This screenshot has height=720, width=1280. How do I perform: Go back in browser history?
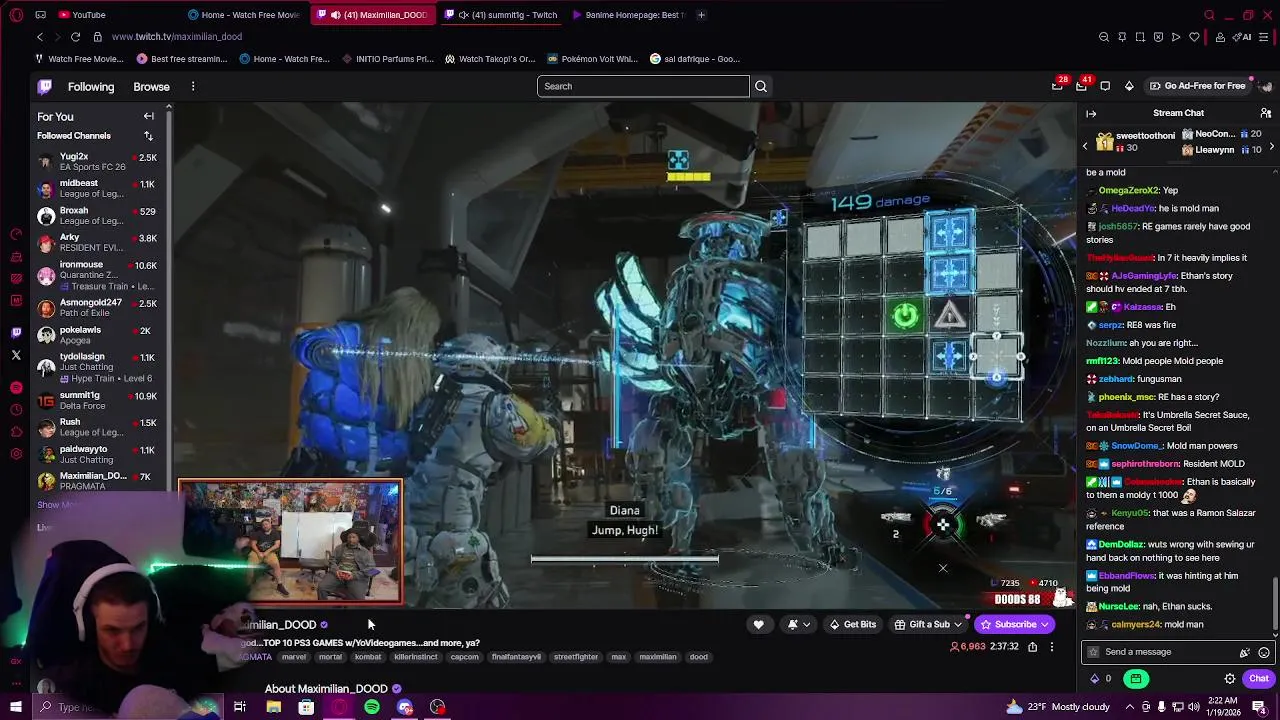tap(40, 37)
